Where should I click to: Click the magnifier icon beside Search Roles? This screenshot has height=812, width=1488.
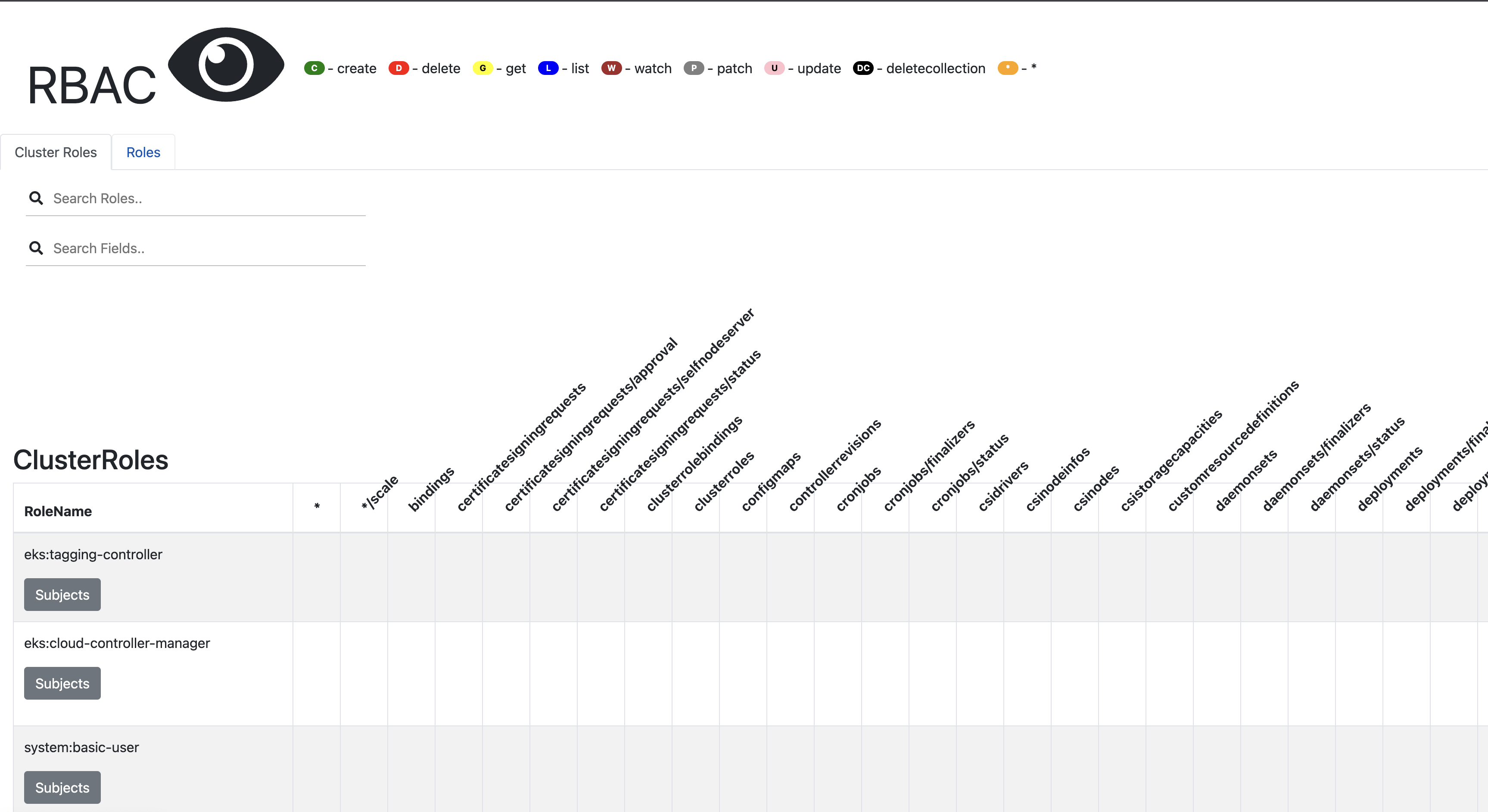click(36, 198)
